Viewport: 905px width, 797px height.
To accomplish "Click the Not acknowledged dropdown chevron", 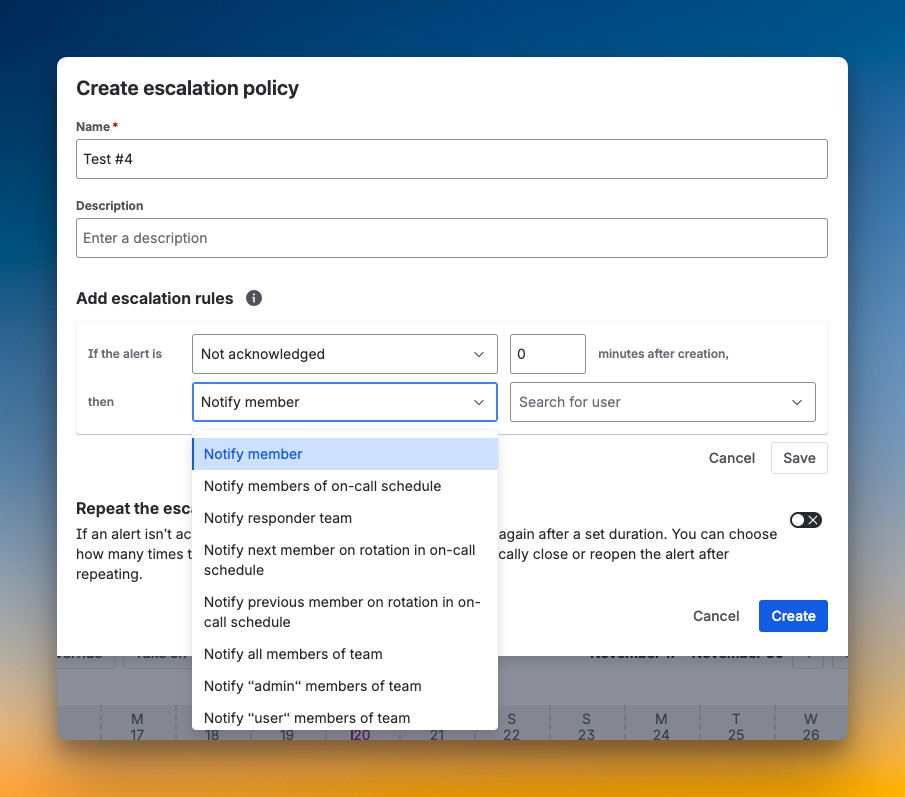I will (479, 354).
